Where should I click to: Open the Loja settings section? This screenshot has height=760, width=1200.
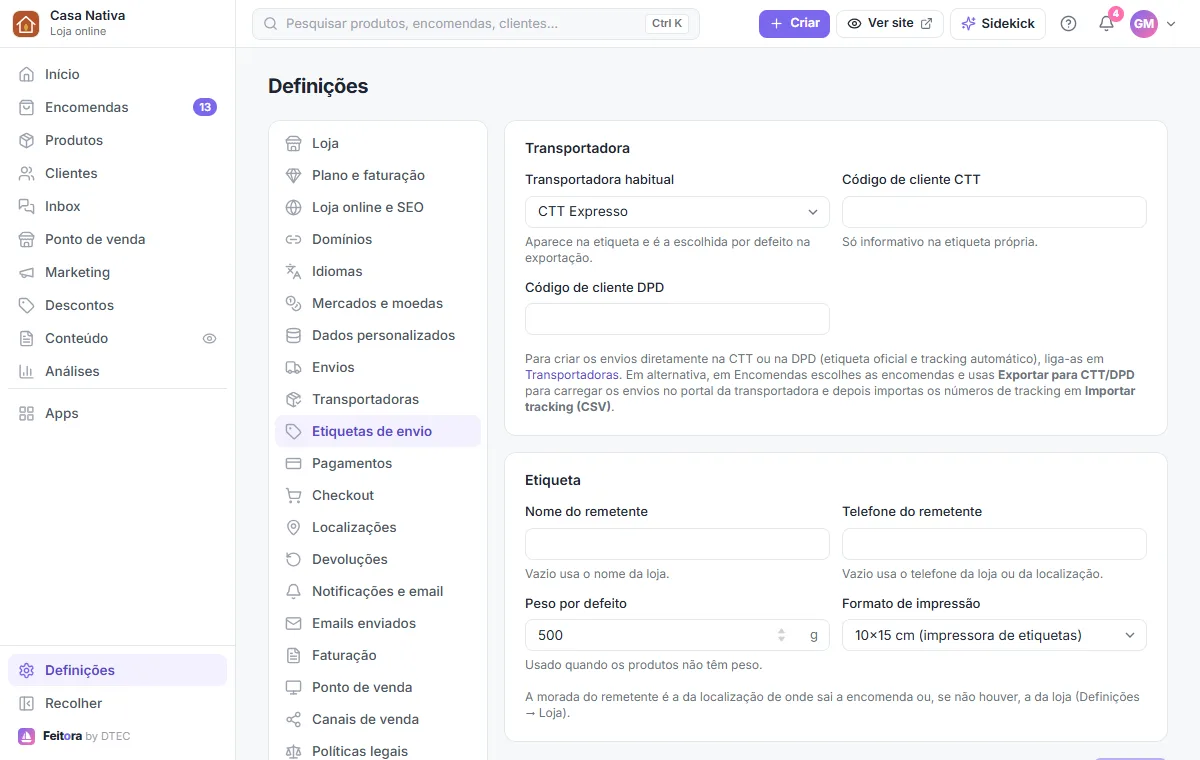click(378, 143)
